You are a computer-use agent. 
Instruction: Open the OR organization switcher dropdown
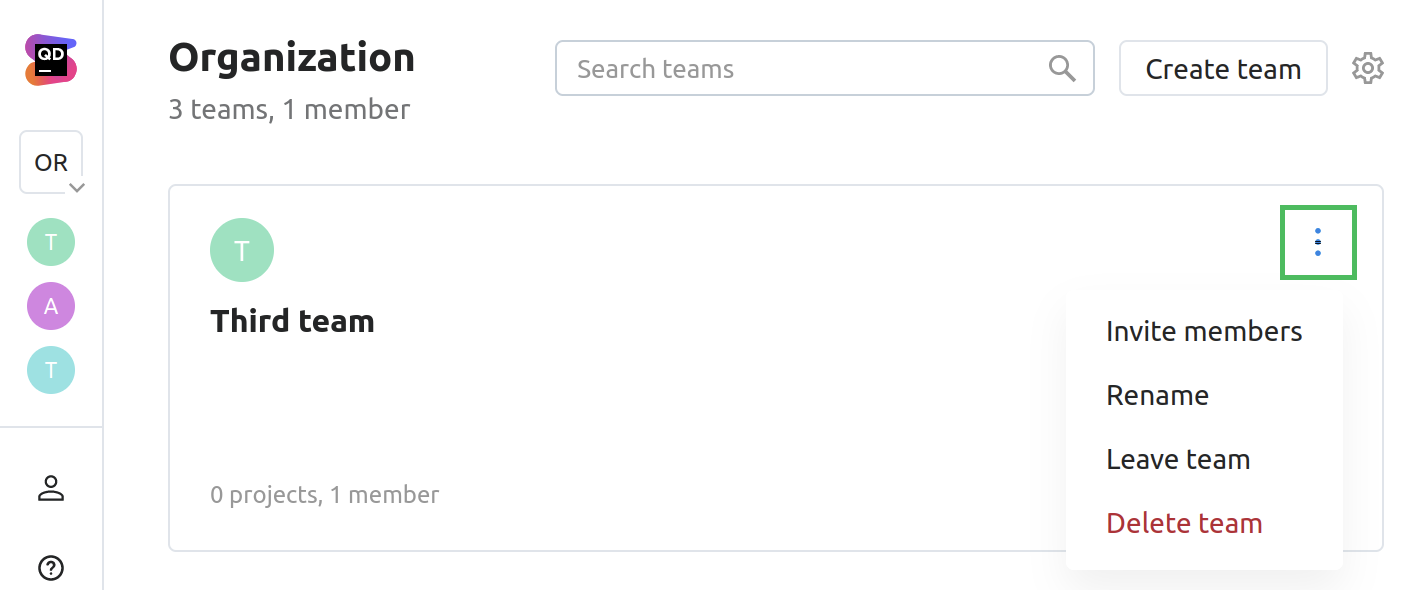[x=52, y=163]
